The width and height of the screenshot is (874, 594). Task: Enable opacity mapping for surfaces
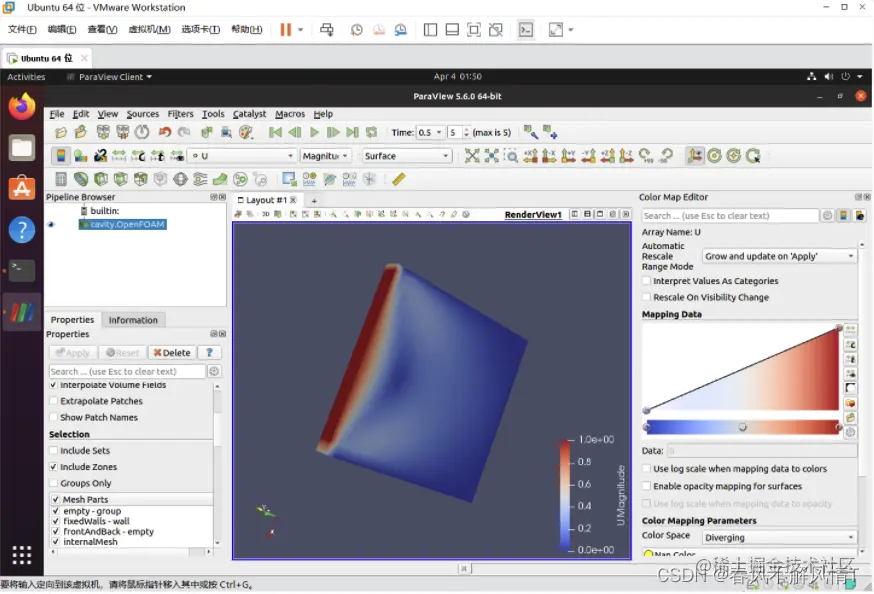647,486
